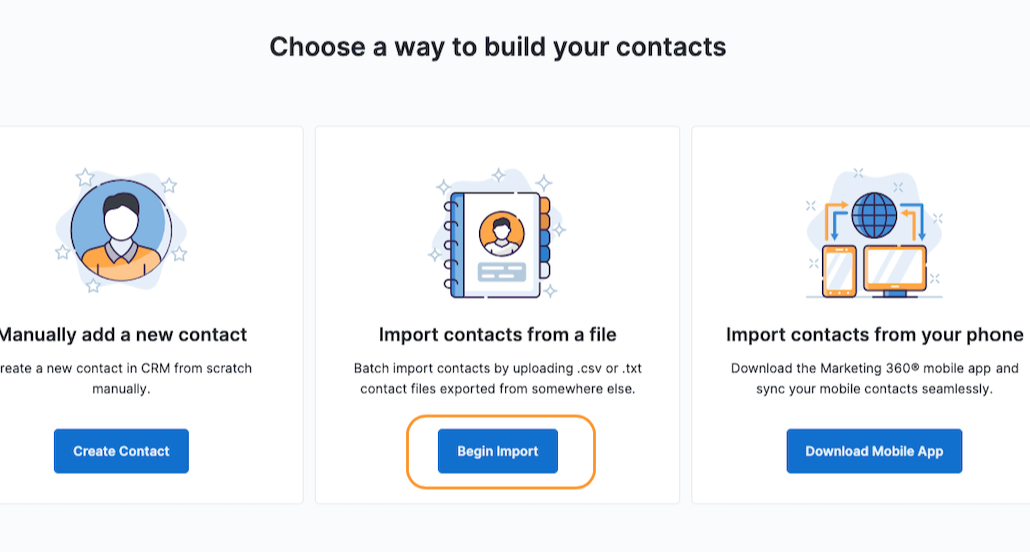Click the "Import contacts from your phone" title
This screenshot has height=552, width=1030.
pos(875,334)
